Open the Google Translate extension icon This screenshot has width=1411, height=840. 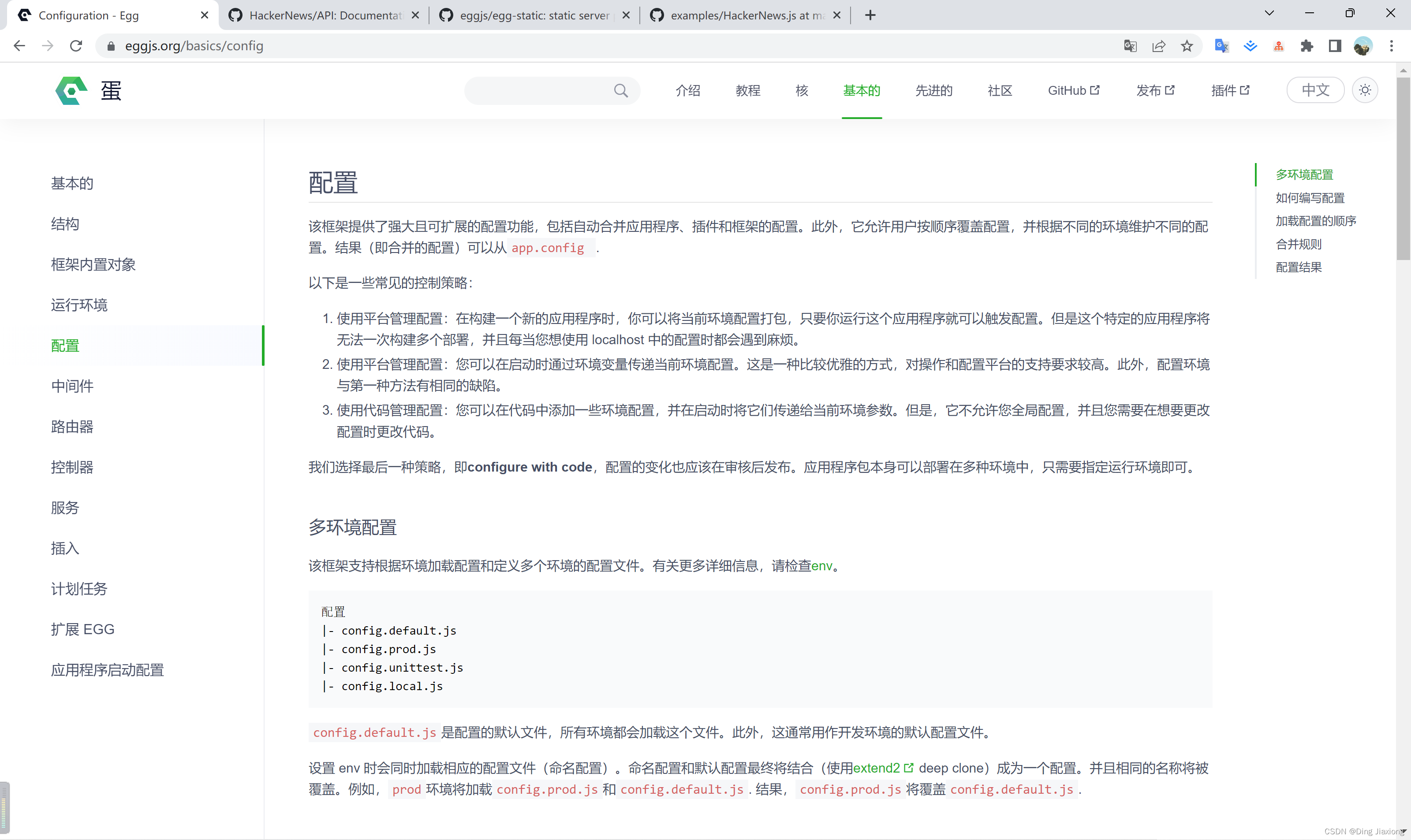(x=1221, y=46)
